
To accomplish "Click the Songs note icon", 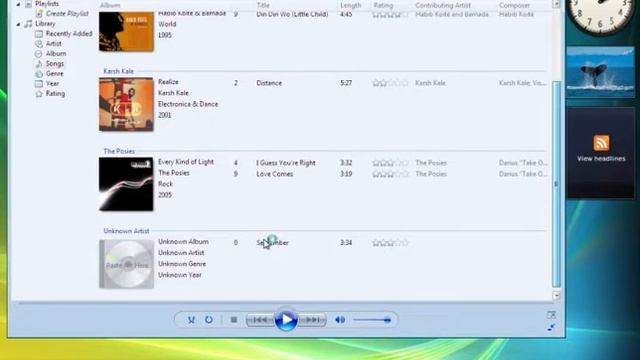I will [x=39, y=64].
